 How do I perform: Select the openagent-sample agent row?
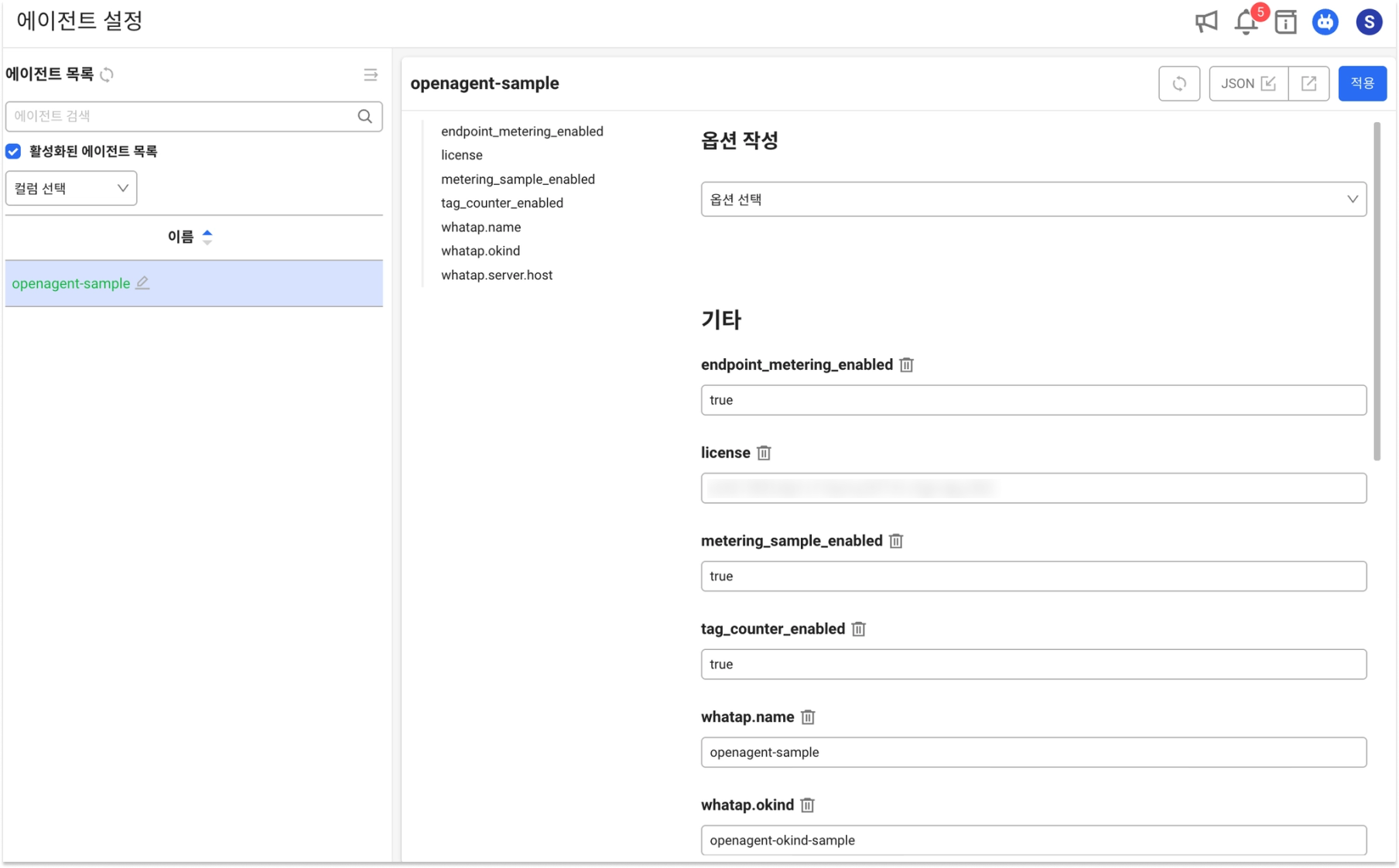click(x=193, y=283)
